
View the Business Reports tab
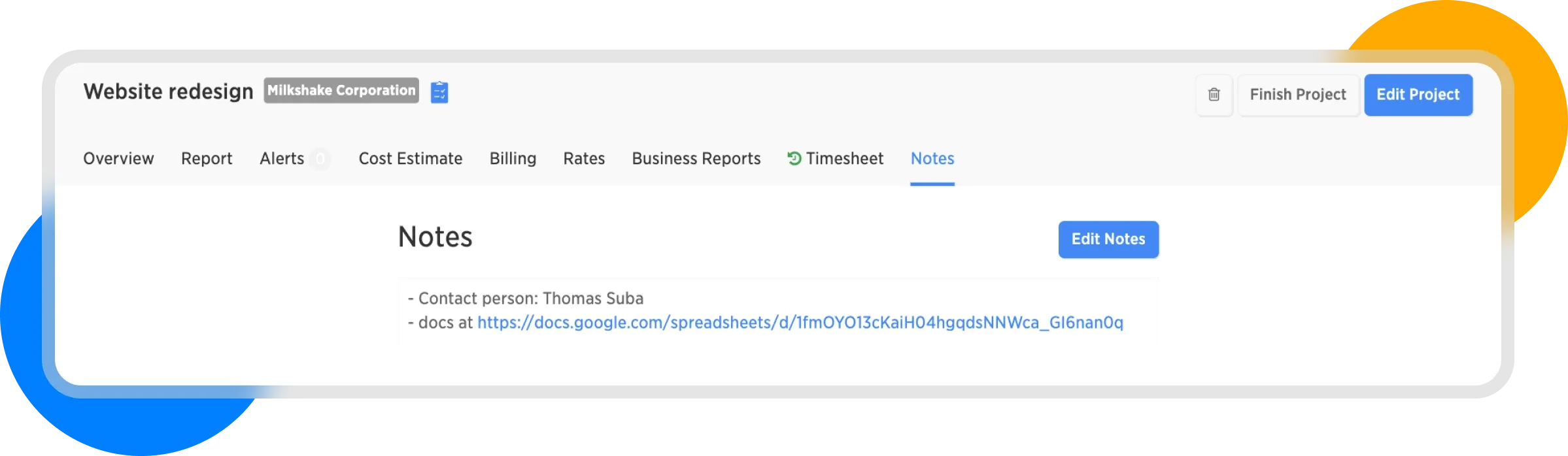696,159
